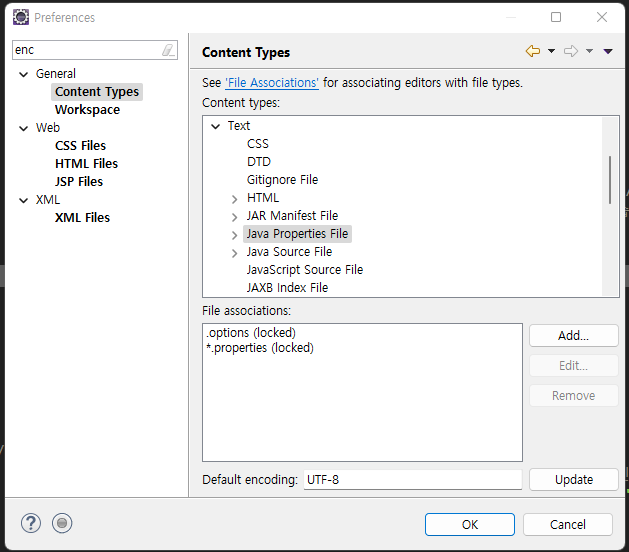Select the Text root content type
Viewport: 629px width, 552px height.
coord(239,126)
